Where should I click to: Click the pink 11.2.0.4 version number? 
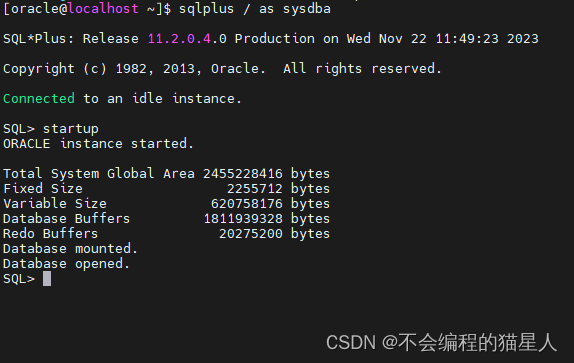pos(179,38)
